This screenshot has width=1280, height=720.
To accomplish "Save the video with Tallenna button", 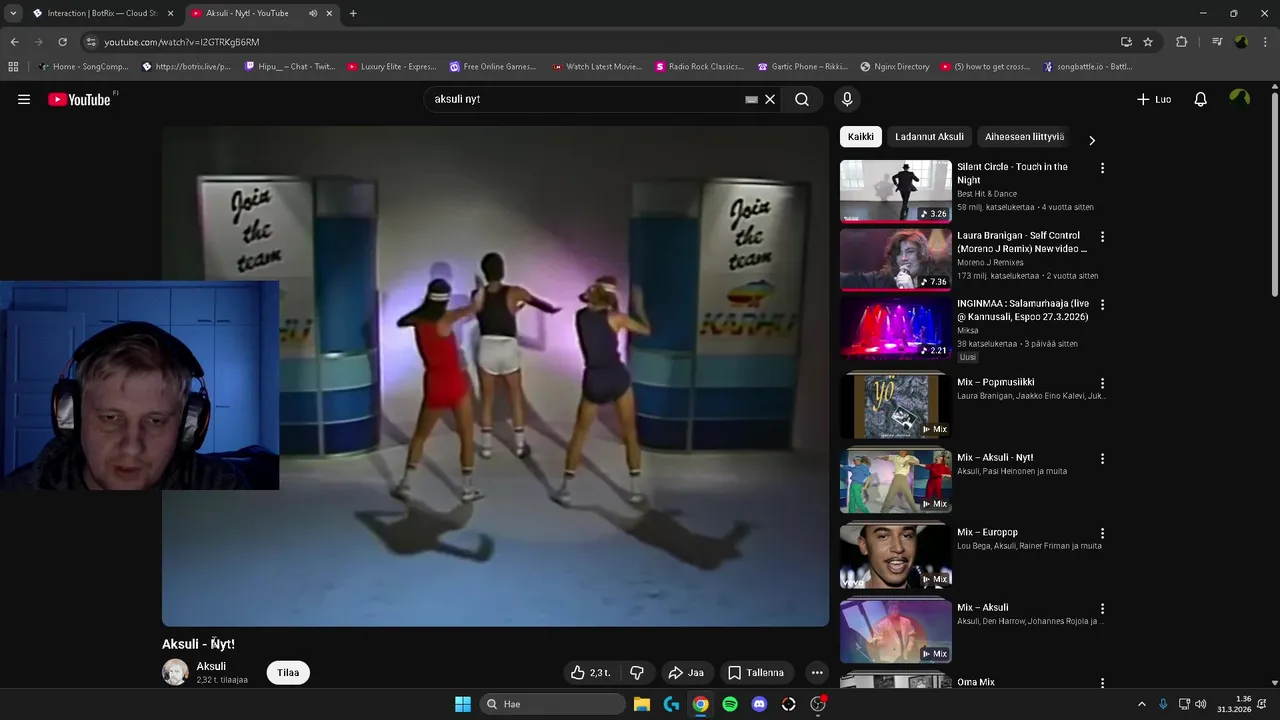I will pos(756,673).
